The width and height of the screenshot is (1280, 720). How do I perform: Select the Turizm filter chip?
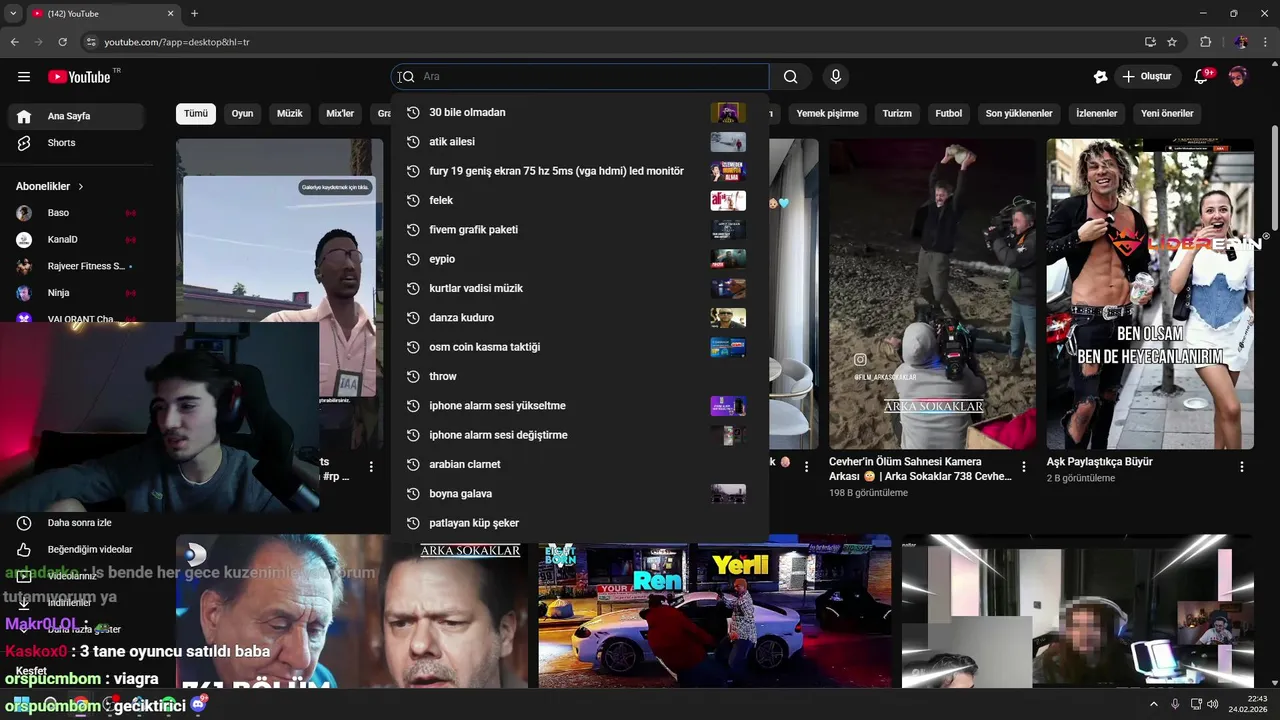pyautogui.click(x=897, y=113)
